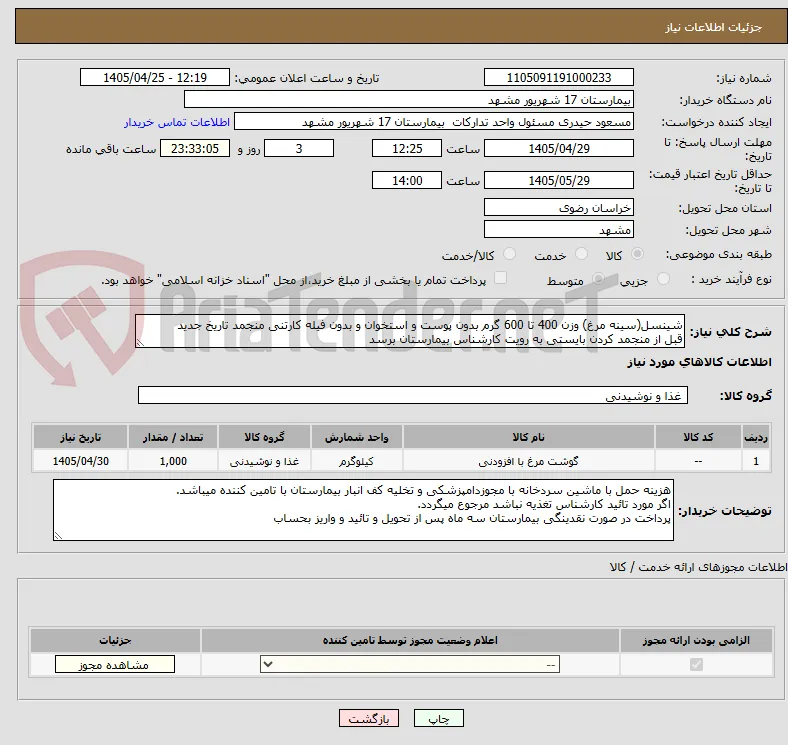Click the announcement date field 1405/04/25 - 12:19
This screenshot has width=788, height=745.
tap(155, 77)
